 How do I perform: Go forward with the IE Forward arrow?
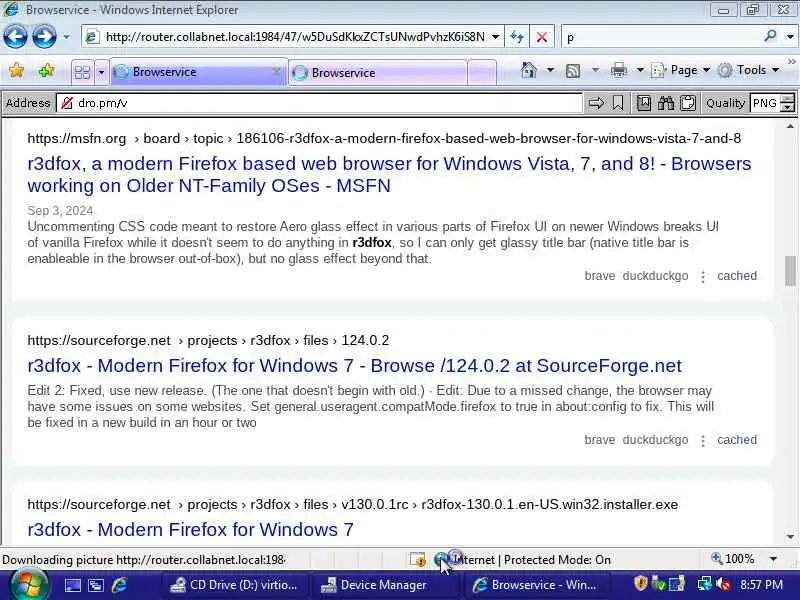pos(44,37)
